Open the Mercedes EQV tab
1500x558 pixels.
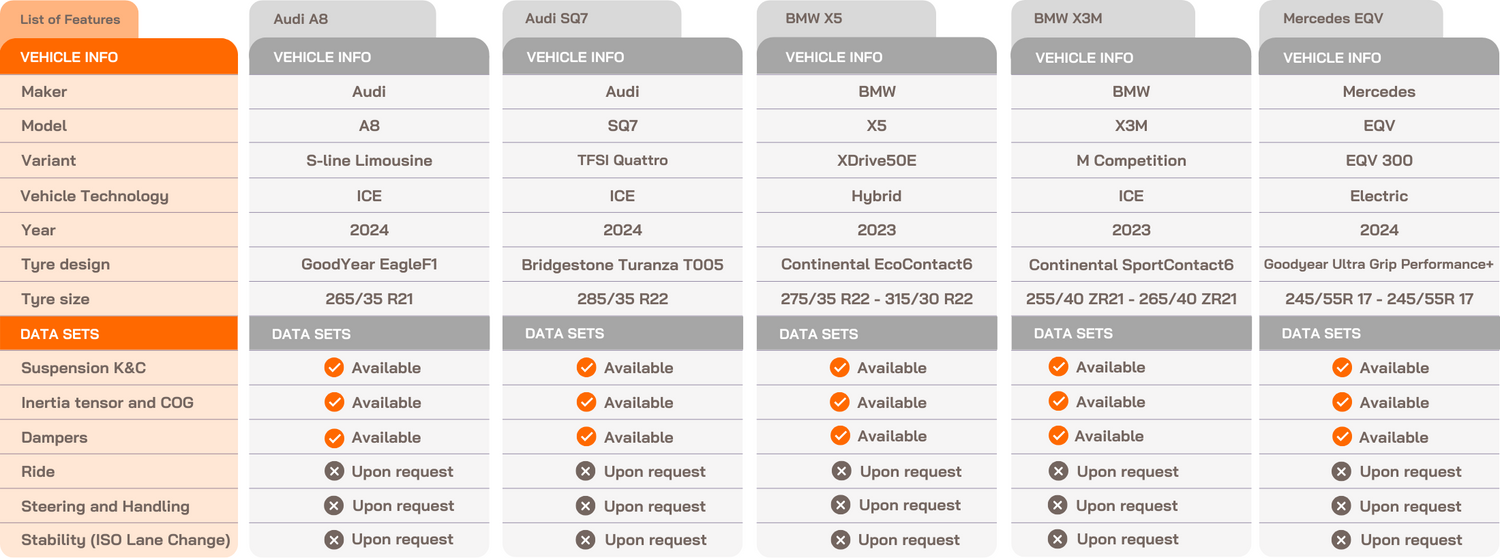coord(1349,19)
